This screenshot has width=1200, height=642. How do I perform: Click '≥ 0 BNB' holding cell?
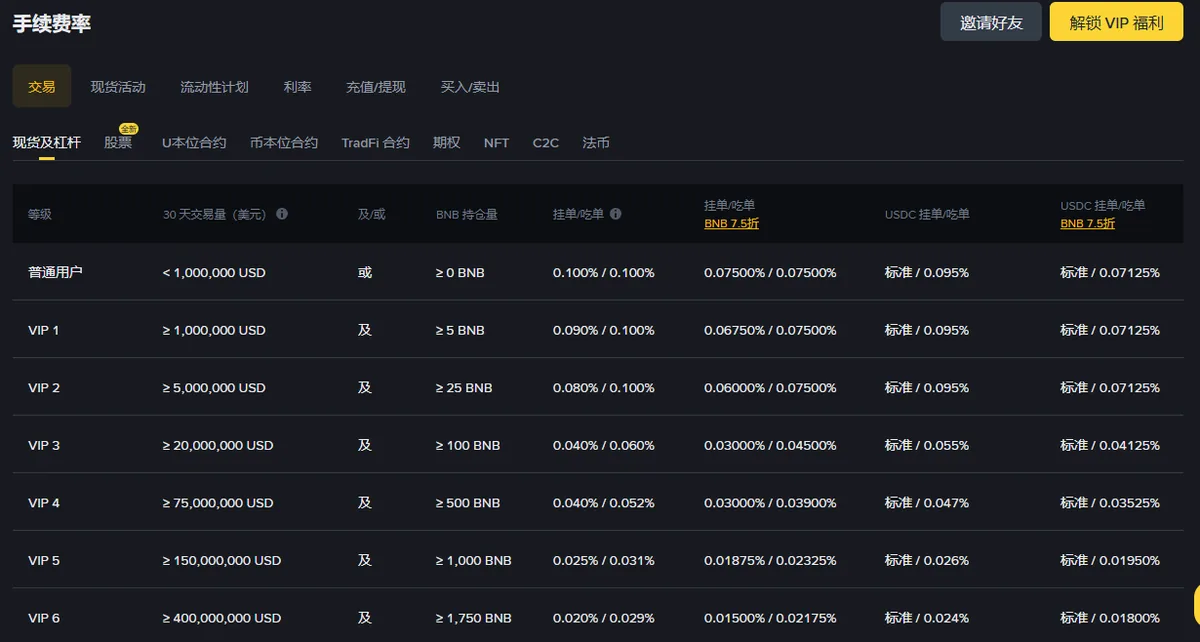point(460,272)
